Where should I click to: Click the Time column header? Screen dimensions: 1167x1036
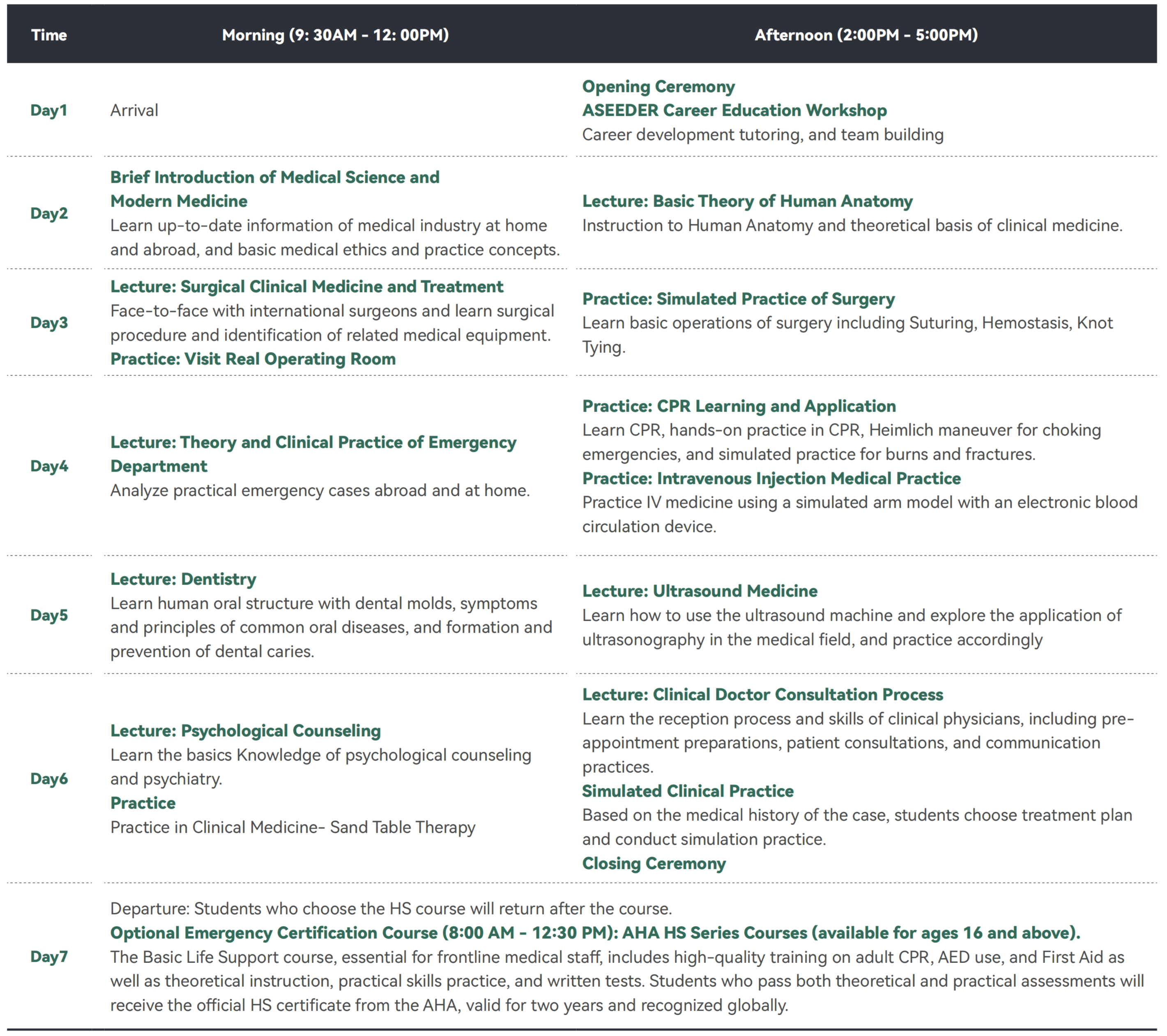tap(49, 35)
